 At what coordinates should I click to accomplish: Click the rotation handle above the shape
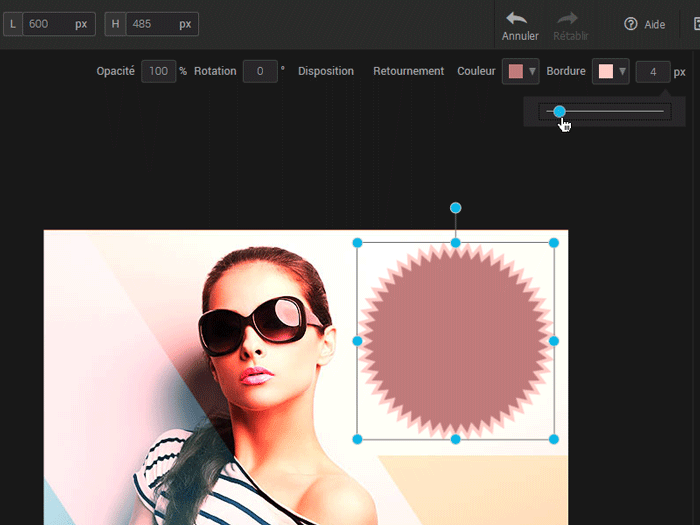pos(455,208)
